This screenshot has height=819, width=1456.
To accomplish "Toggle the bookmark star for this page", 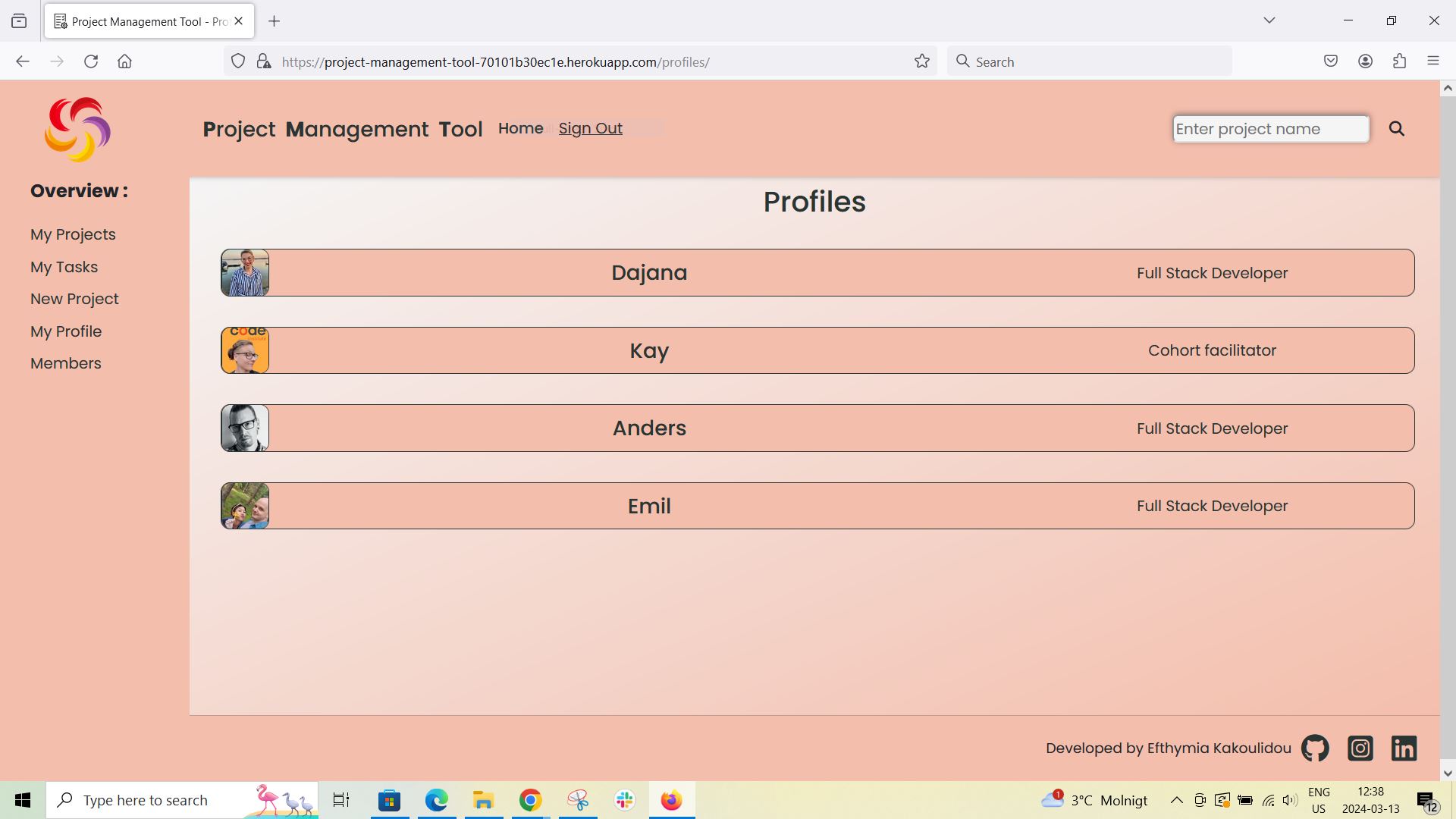I will [921, 61].
